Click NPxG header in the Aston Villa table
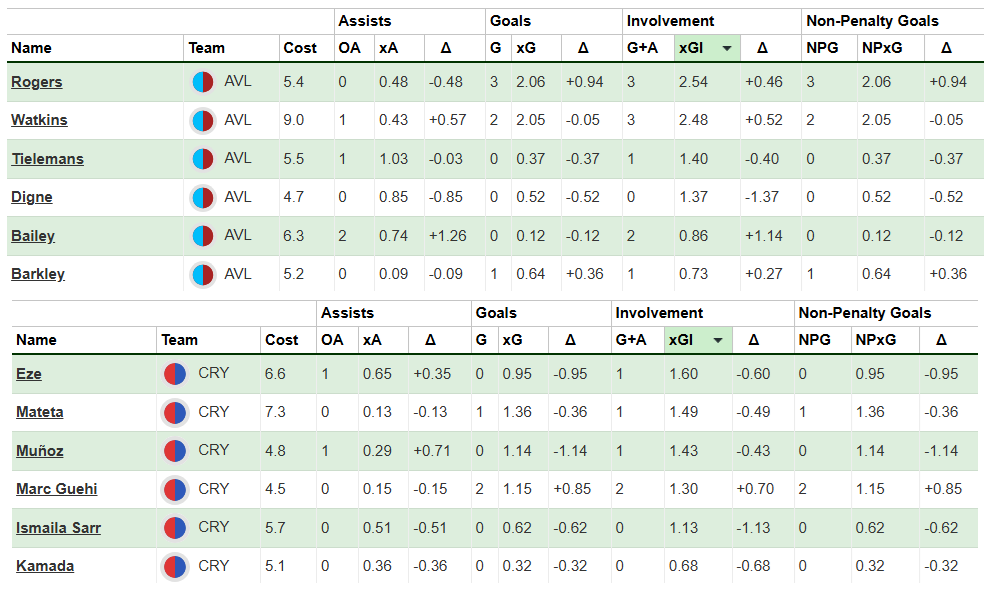986x594 pixels. (x=876, y=48)
